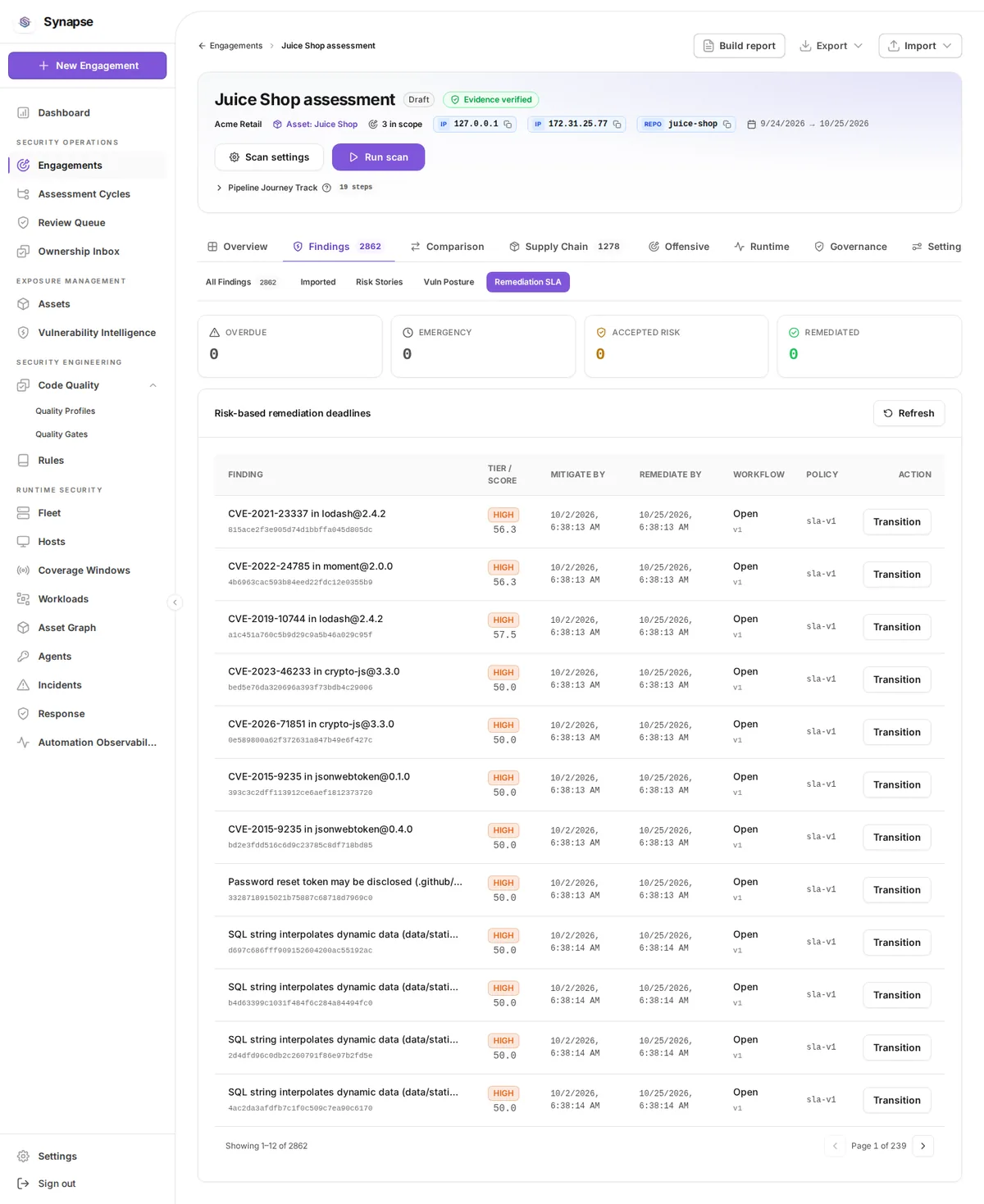This screenshot has height=1204, width=984.
Task: Open the Offensive tab
Action: pos(679,247)
